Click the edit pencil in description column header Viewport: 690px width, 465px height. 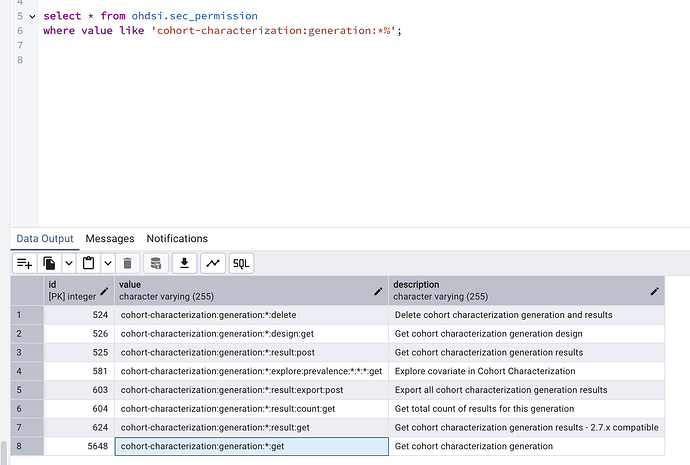[655, 291]
